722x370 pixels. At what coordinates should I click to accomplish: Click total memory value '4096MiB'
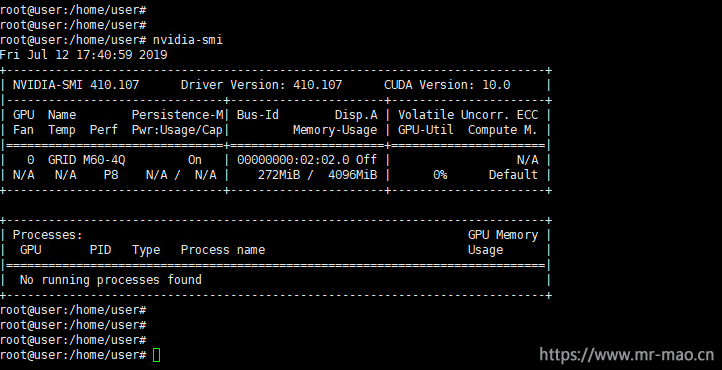[x=352, y=175]
